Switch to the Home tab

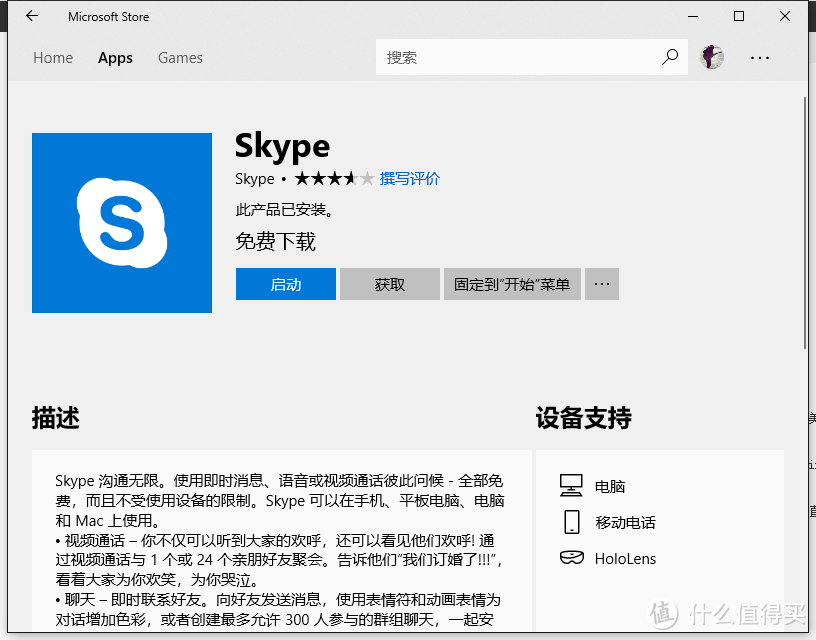(53, 58)
